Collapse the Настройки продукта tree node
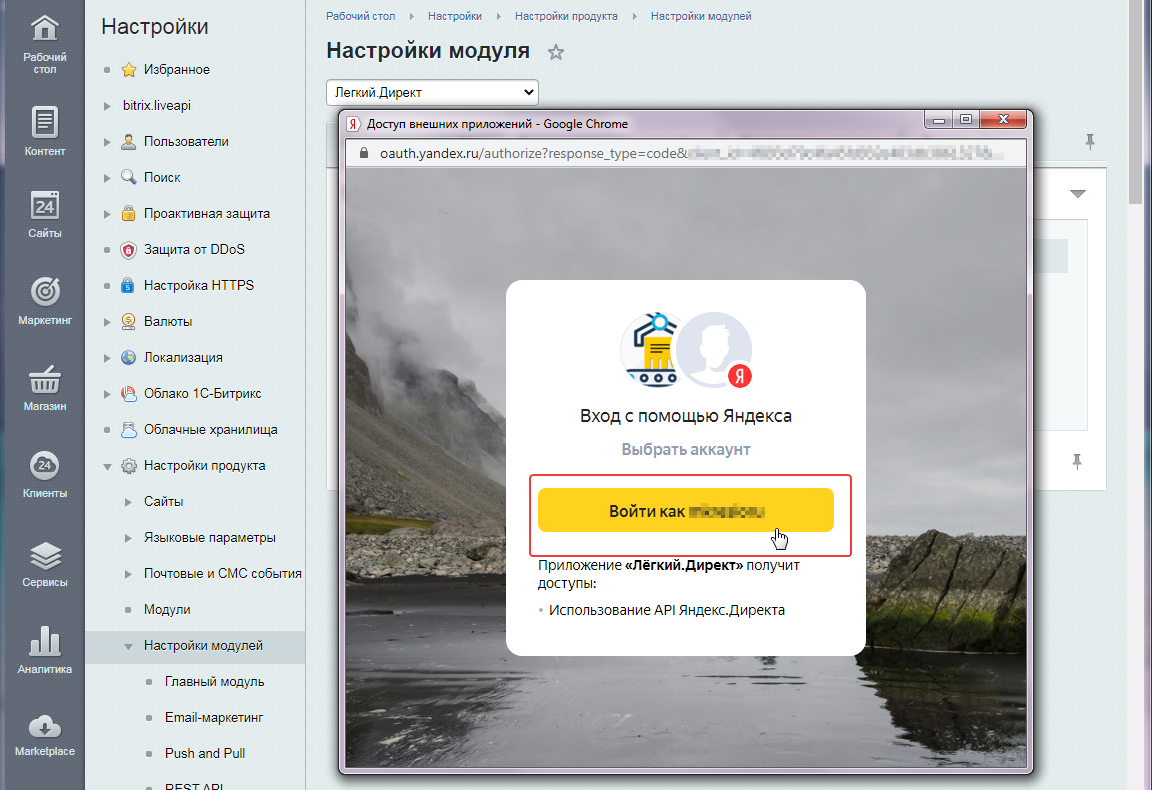Image resolution: width=1152 pixels, height=790 pixels. tap(107, 467)
